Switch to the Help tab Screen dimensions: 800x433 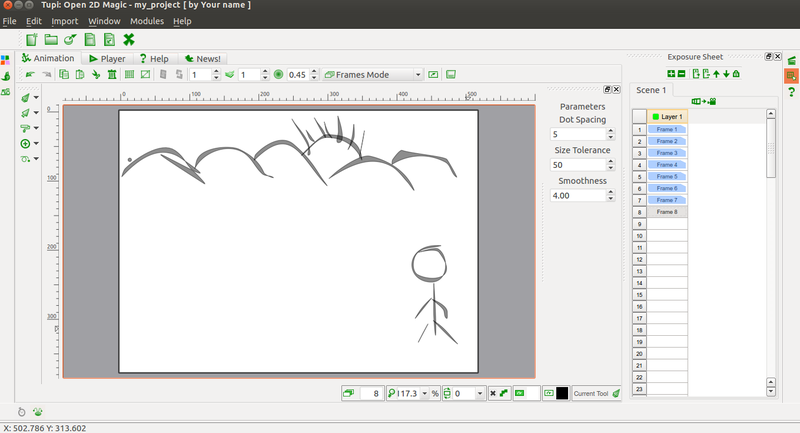click(155, 59)
